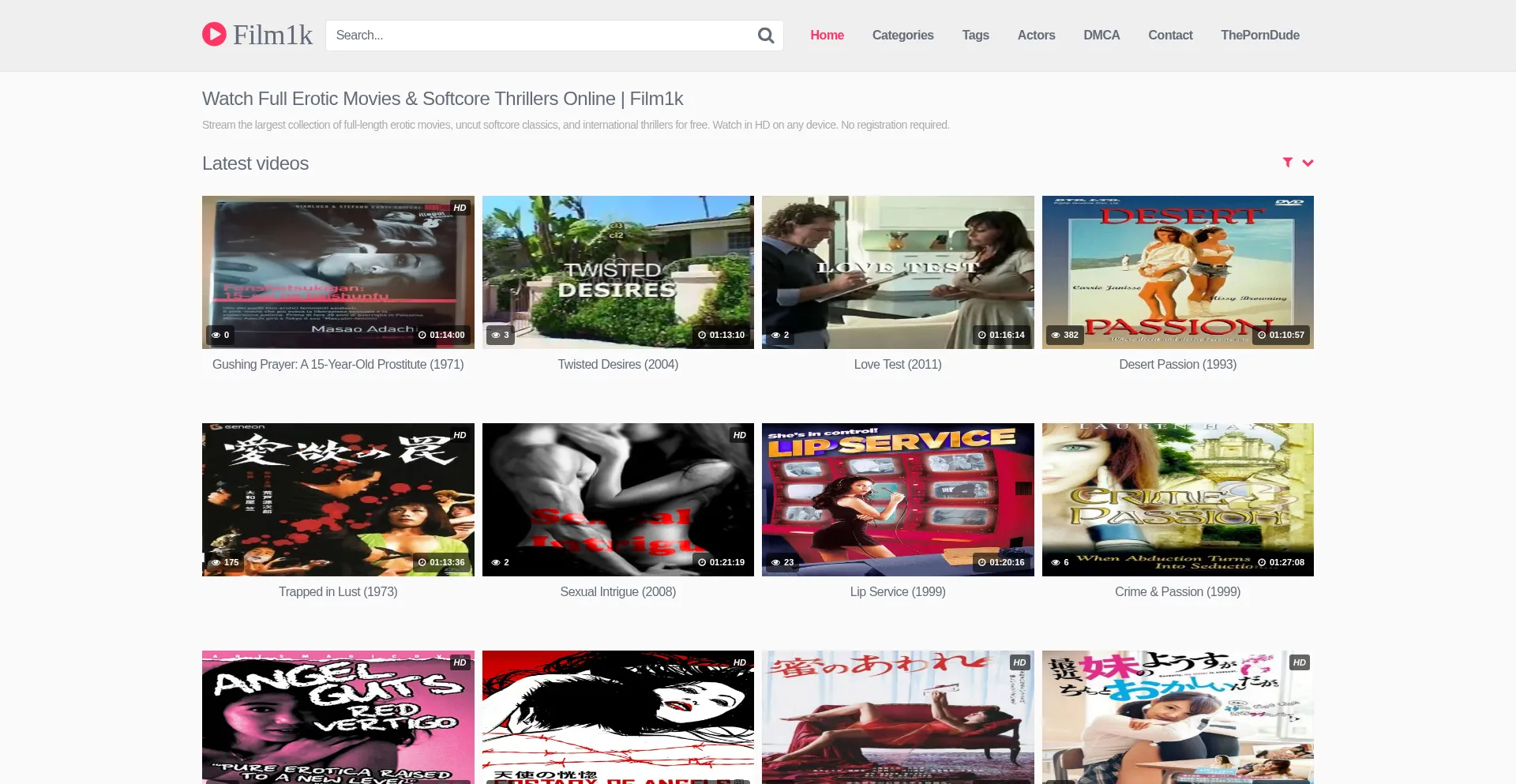The height and width of the screenshot is (784, 1516).
Task: Click the HD badge on Trapped in Lust
Action: pos(460,435)
